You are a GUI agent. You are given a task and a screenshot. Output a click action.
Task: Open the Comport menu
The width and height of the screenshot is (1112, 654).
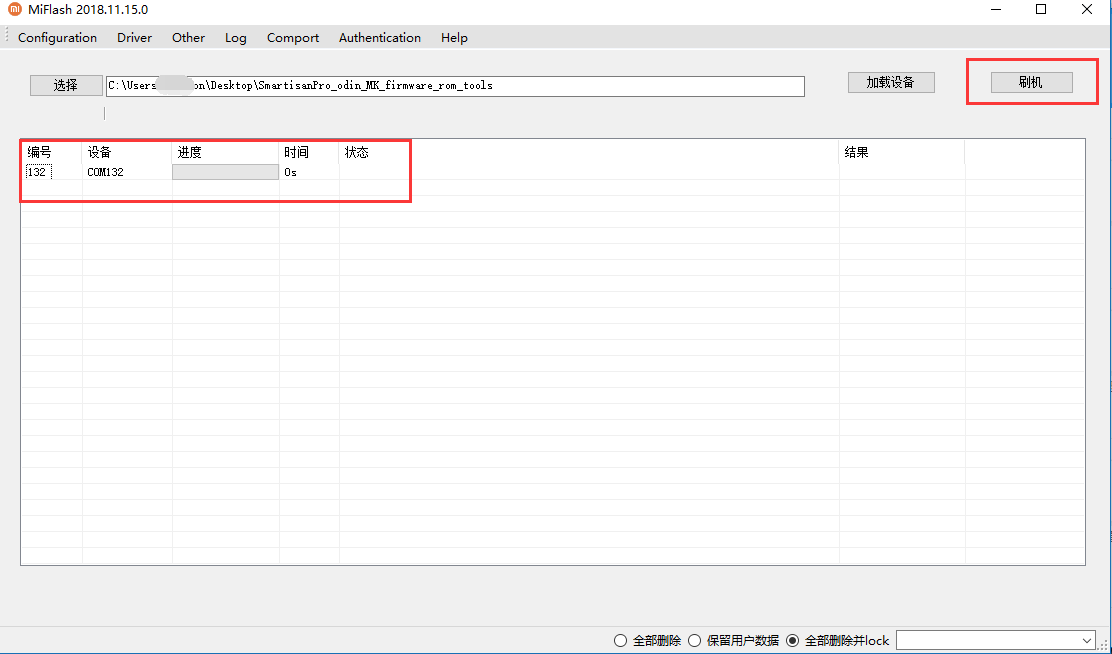[x=293, y=38]
